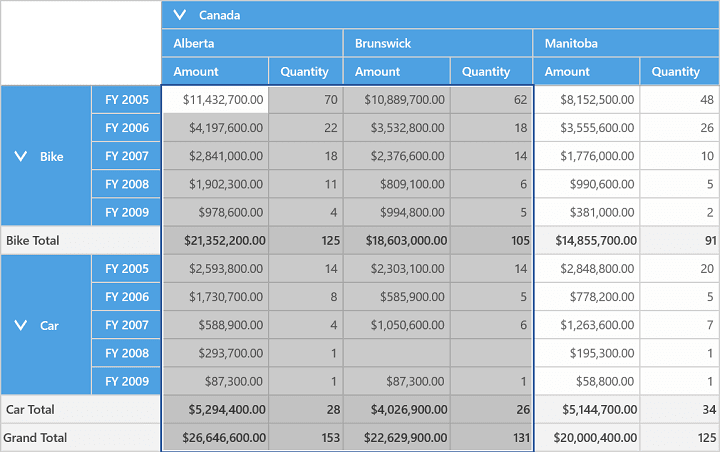This screenshot has width=720, height=452.
Task: Click the $1,902,300.00 cell
Action: (x=215, y=184)
